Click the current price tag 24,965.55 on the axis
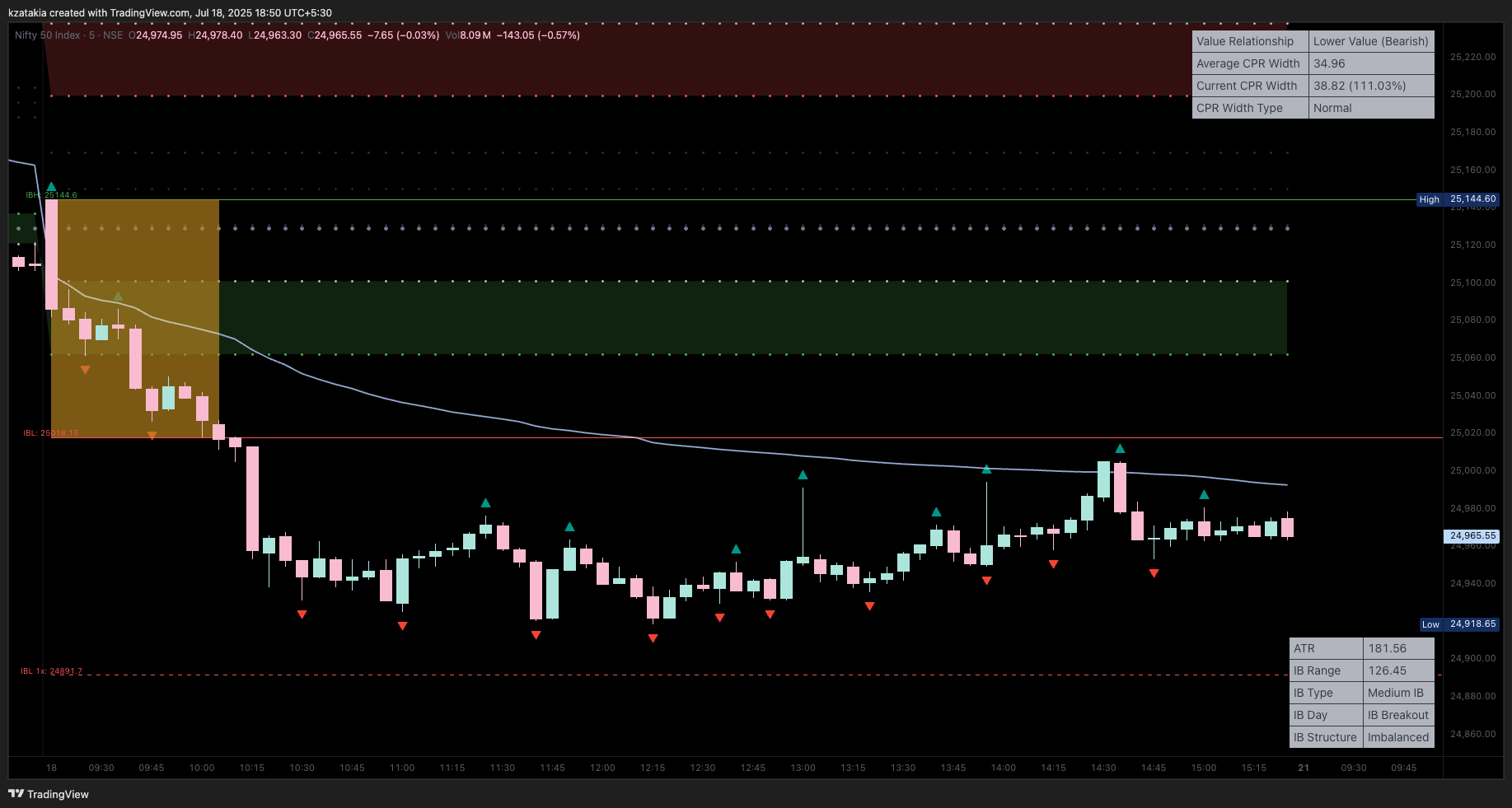 click(1472, 535)
